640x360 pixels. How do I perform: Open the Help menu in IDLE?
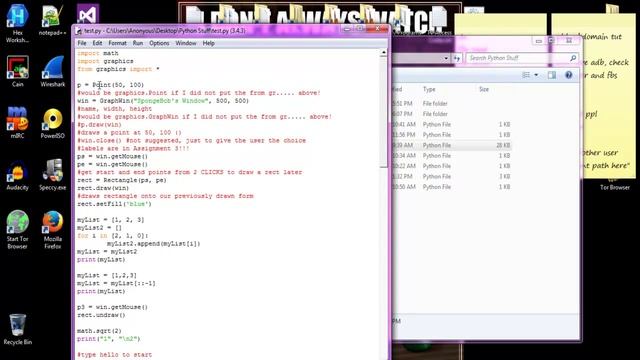click(x=208, y=43)
